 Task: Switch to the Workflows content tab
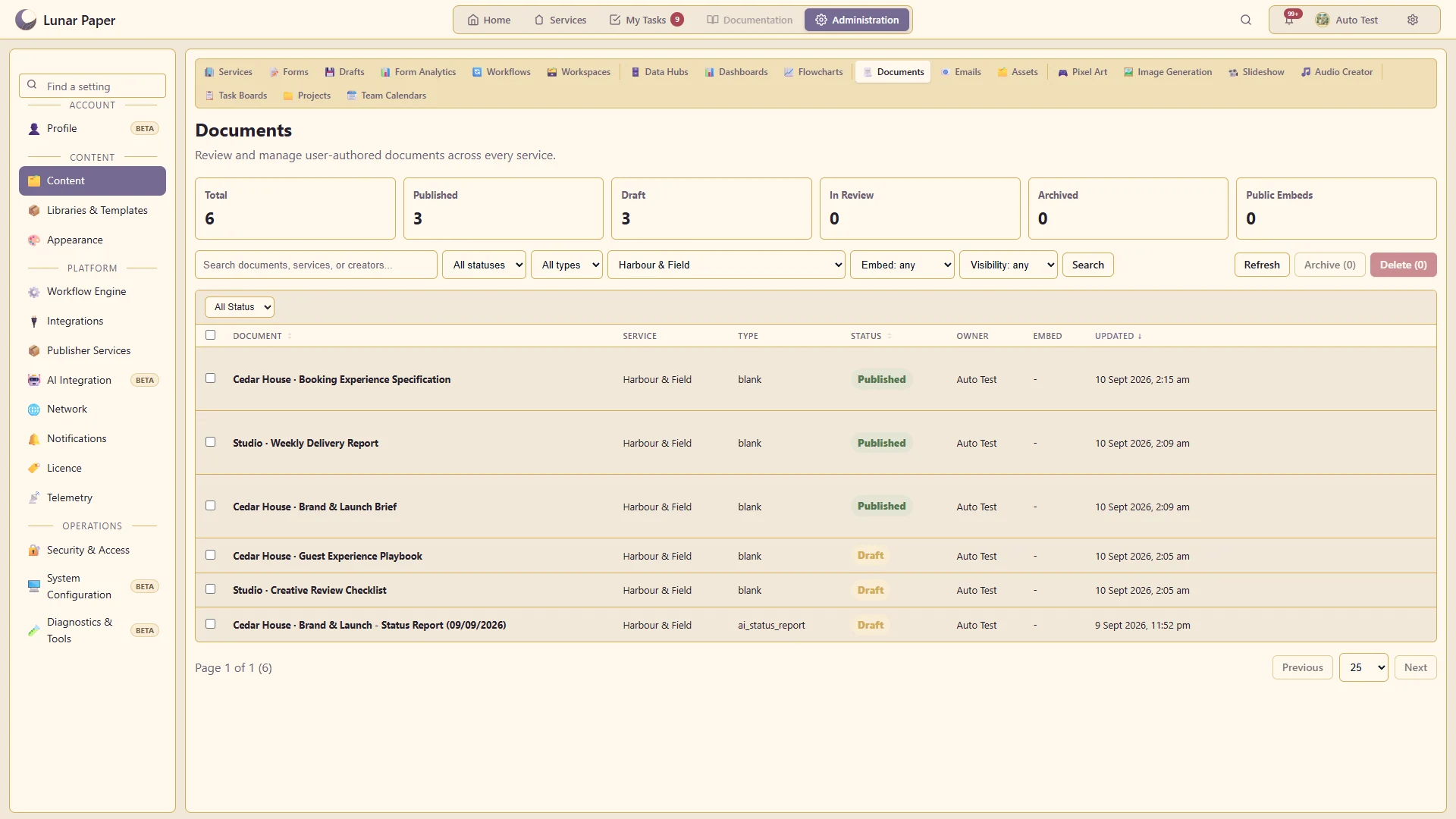coord(501,72)
